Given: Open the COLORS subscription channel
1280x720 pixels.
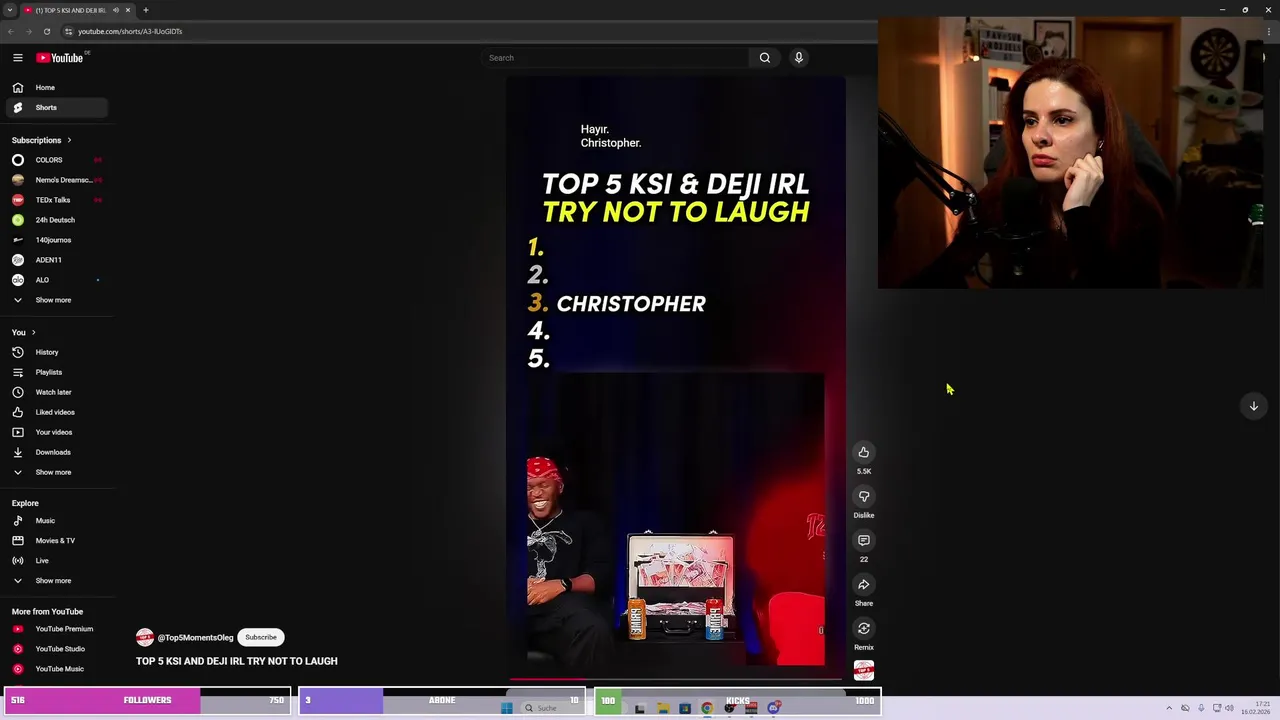Looking at the screenshot, I should point(55,160).
